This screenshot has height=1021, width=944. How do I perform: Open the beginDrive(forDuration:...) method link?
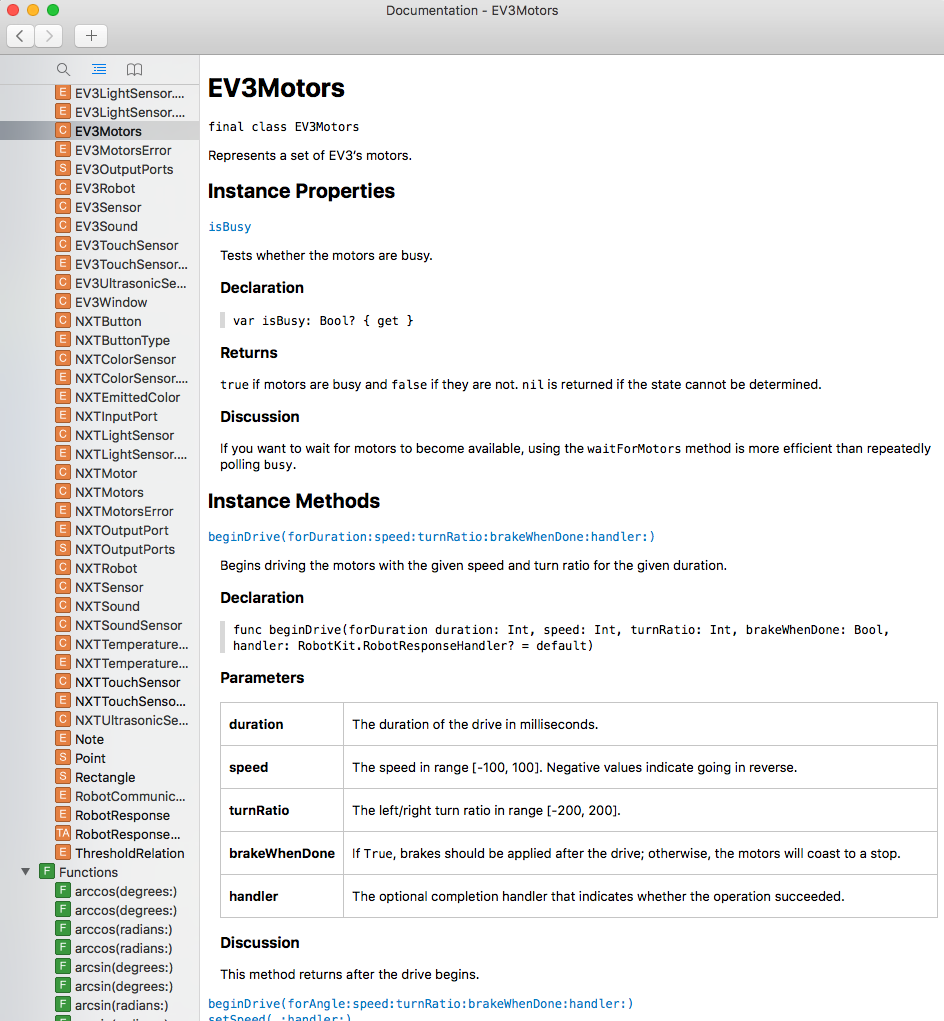tap(431, 537)
